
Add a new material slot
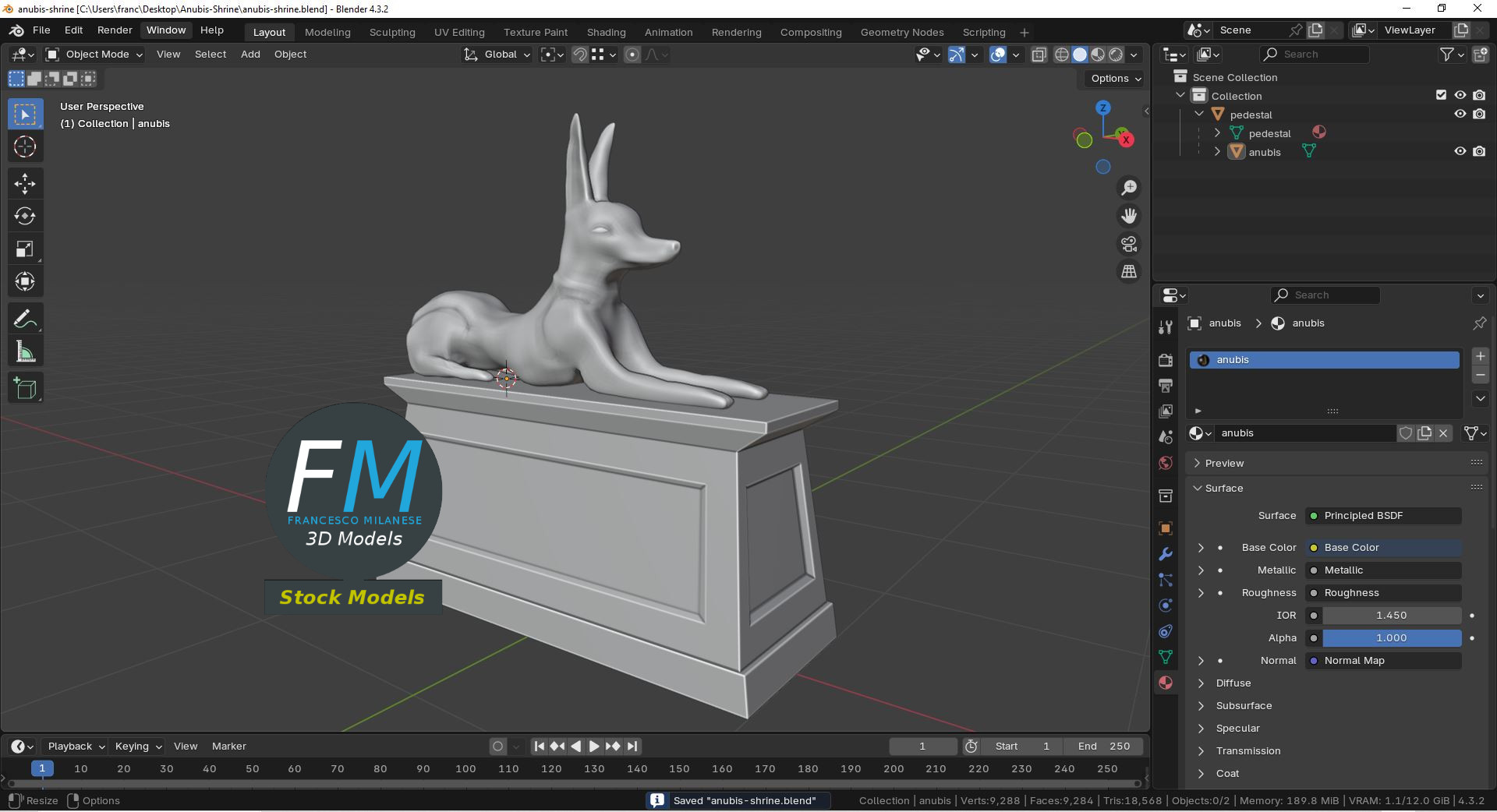click(1480, 356)
